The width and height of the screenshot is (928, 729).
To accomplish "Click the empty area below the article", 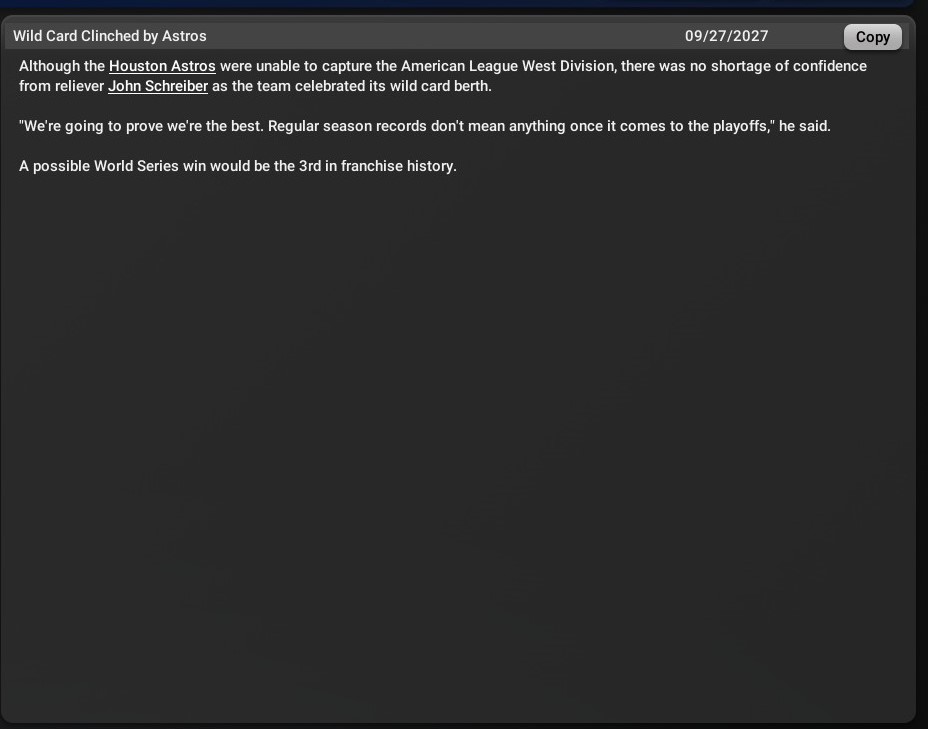I will point(460,450).
